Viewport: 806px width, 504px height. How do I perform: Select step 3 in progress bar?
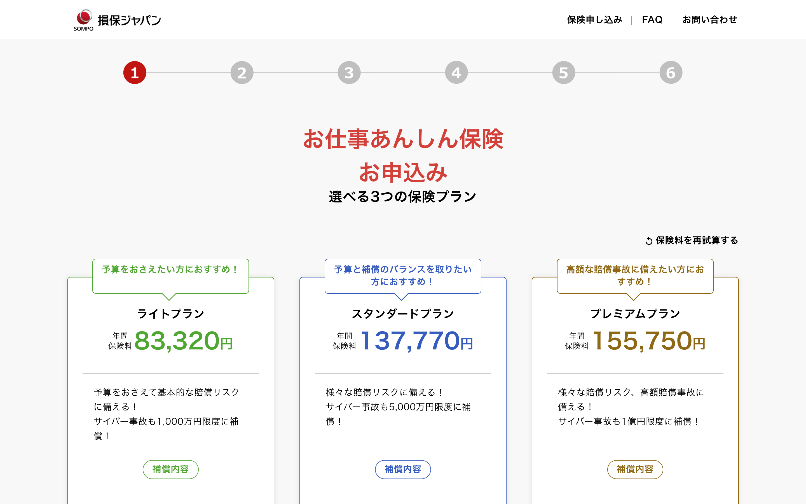(x=348, y=72)
